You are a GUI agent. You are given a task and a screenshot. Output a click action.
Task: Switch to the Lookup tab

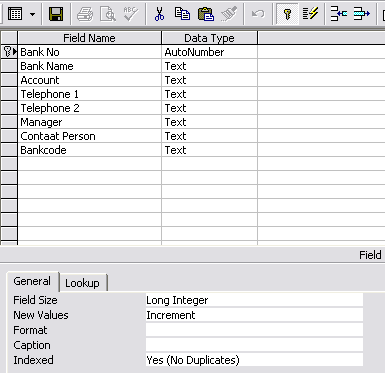pos(82,283)
